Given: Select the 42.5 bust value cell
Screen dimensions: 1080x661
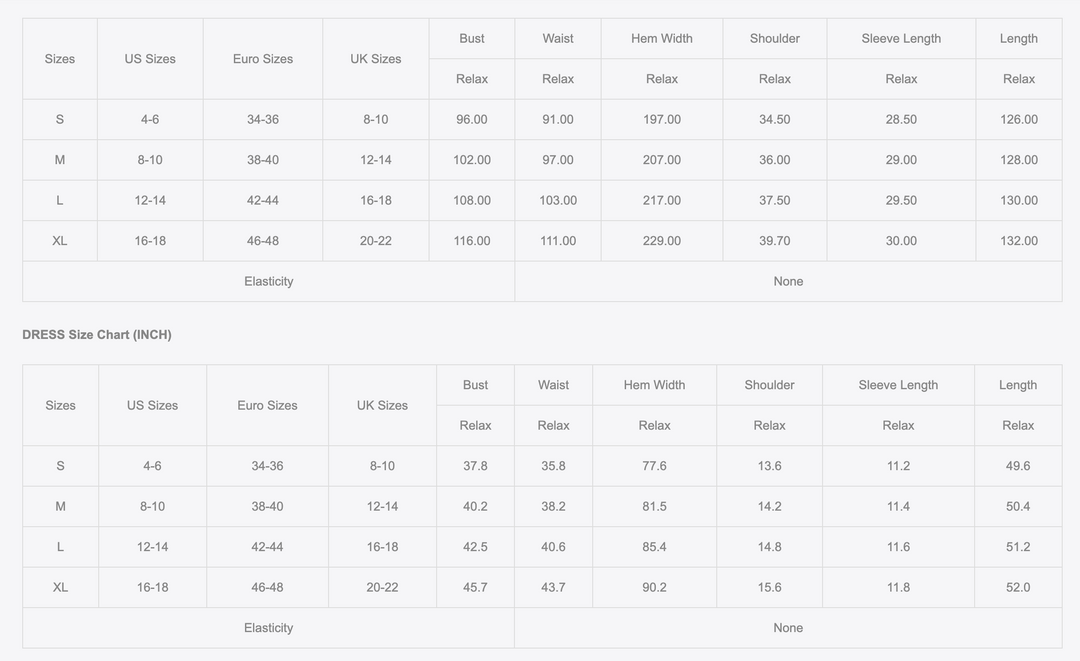Looking at the screenshot, I should coord(476,547).
